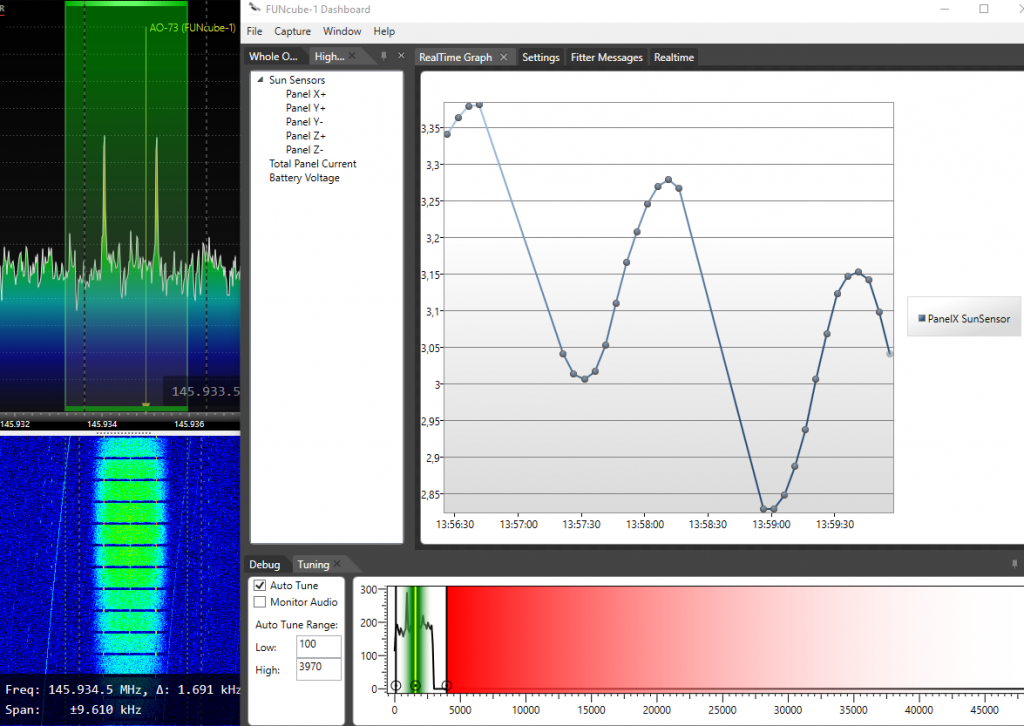Switch to the Debug tab
Screen dimensions: 1024x726
coord(264,565)
